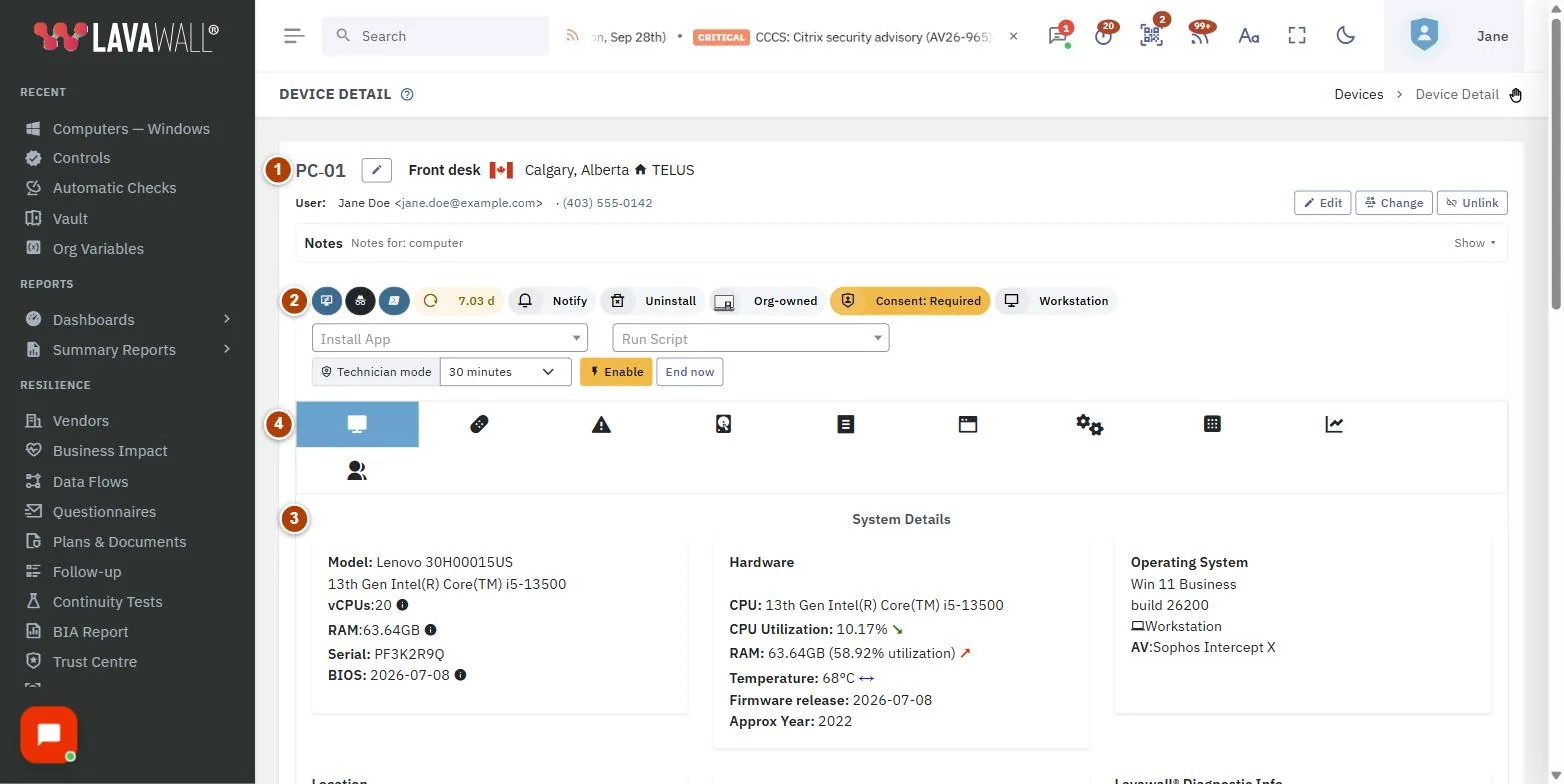This screenshot has height=784, width=1564.
Task: Open the gears services tab
Action: click(x=1090, y=424)
